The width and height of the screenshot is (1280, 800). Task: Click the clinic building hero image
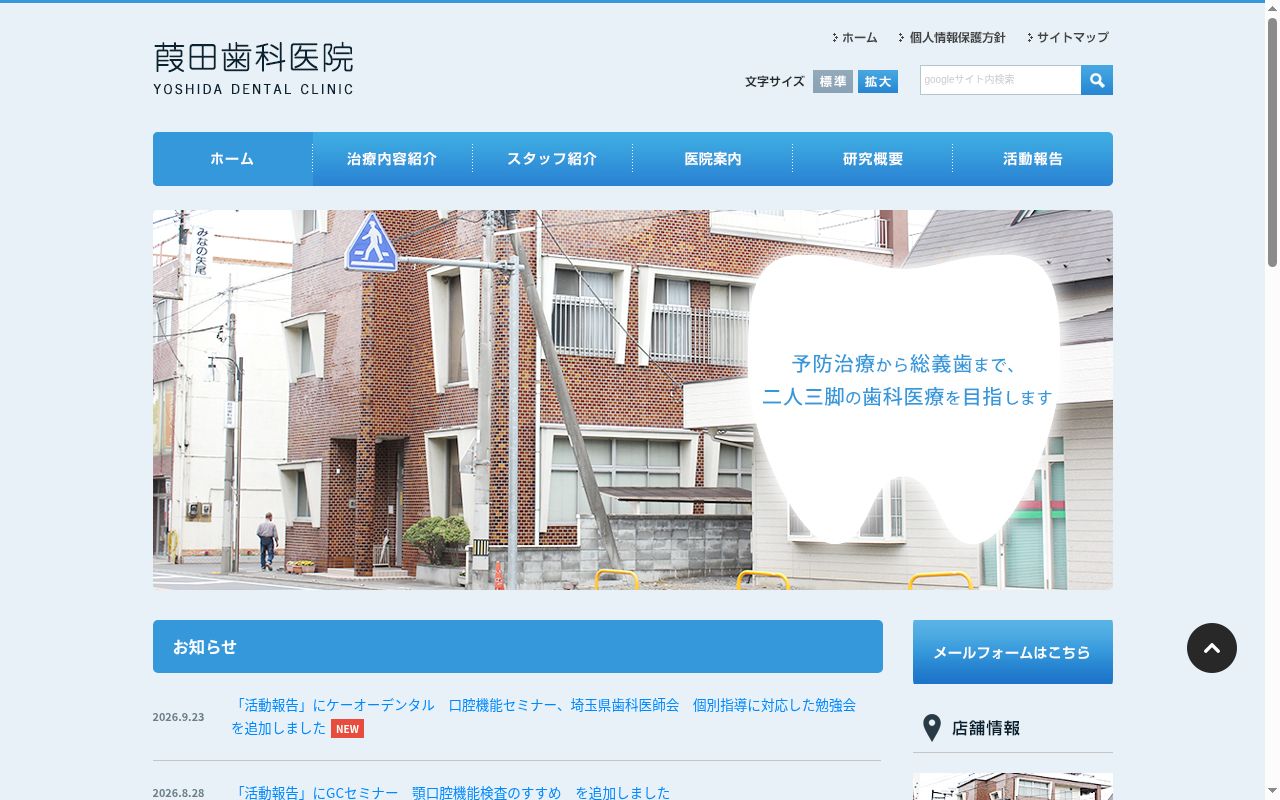[633, 400]
